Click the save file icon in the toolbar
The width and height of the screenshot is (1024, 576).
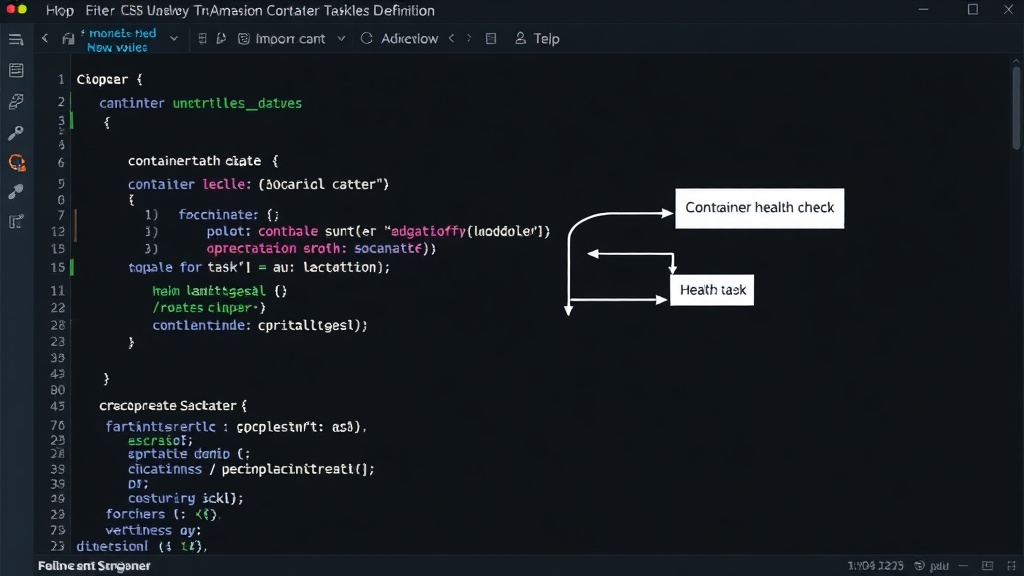point(68,39)
